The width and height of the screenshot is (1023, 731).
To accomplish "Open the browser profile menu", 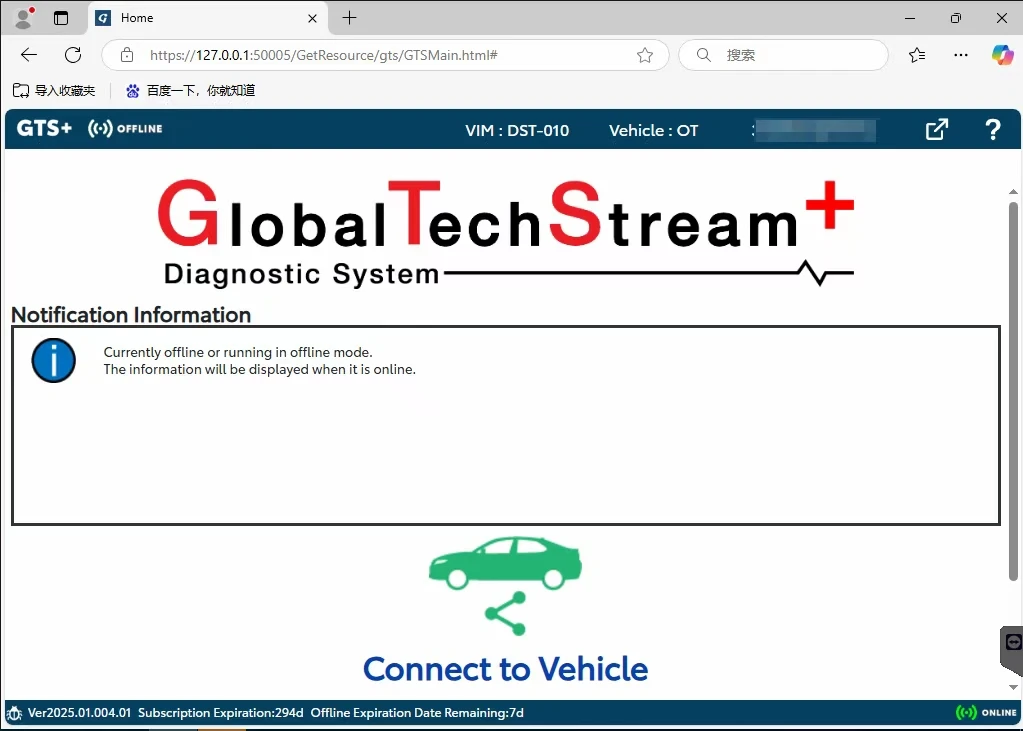I will tap(23, 18).
